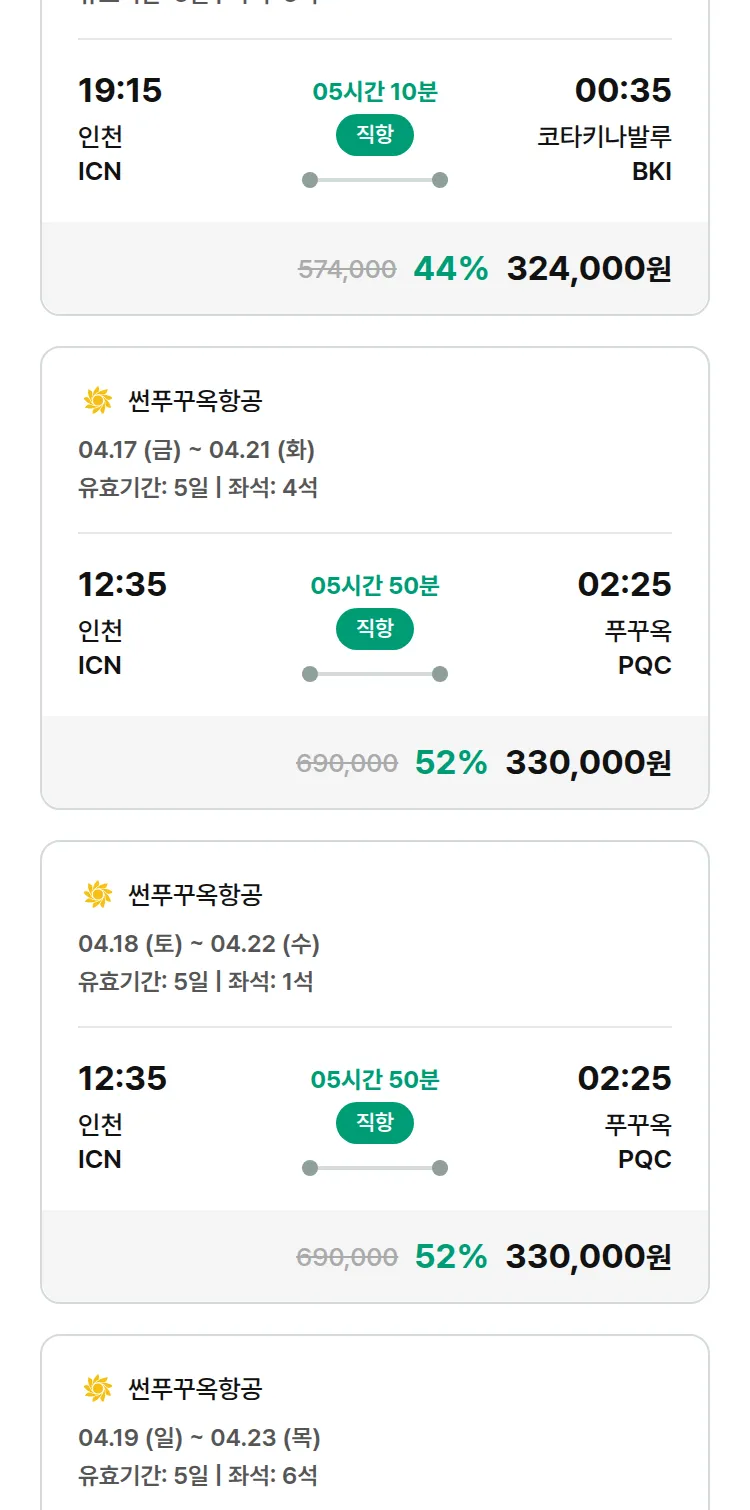Viewport: 750px width, 1510px height.
Task: Open the 04.19 (일) ~ 04.23 (목) date range
Action: click(199, 1438)
